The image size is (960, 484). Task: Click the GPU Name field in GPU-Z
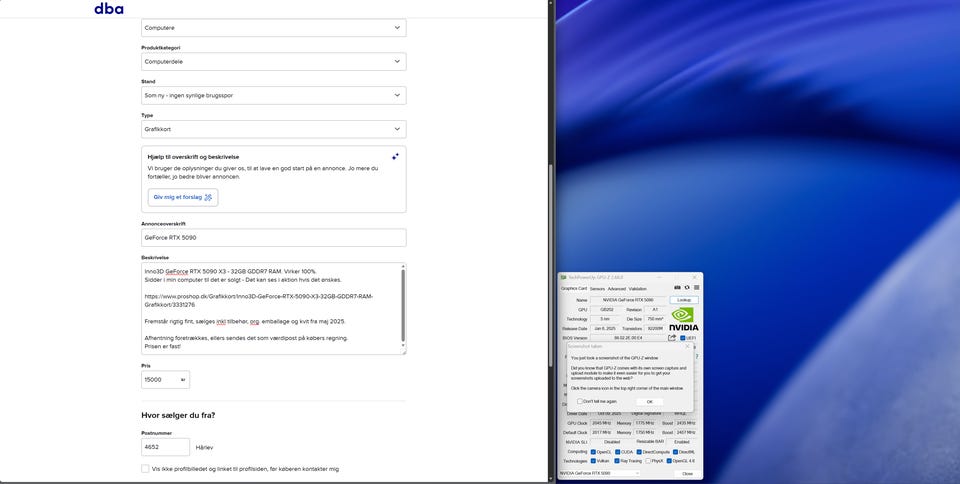pos(628,300)
